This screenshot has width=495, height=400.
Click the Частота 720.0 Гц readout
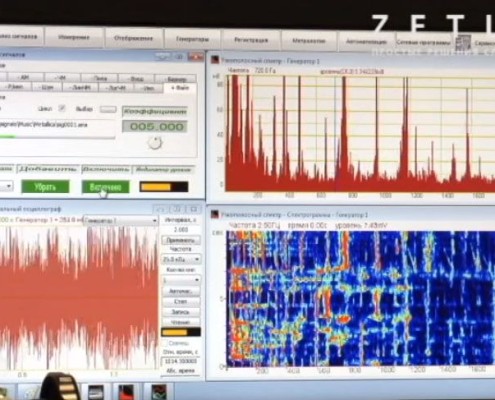click(252, 70)
